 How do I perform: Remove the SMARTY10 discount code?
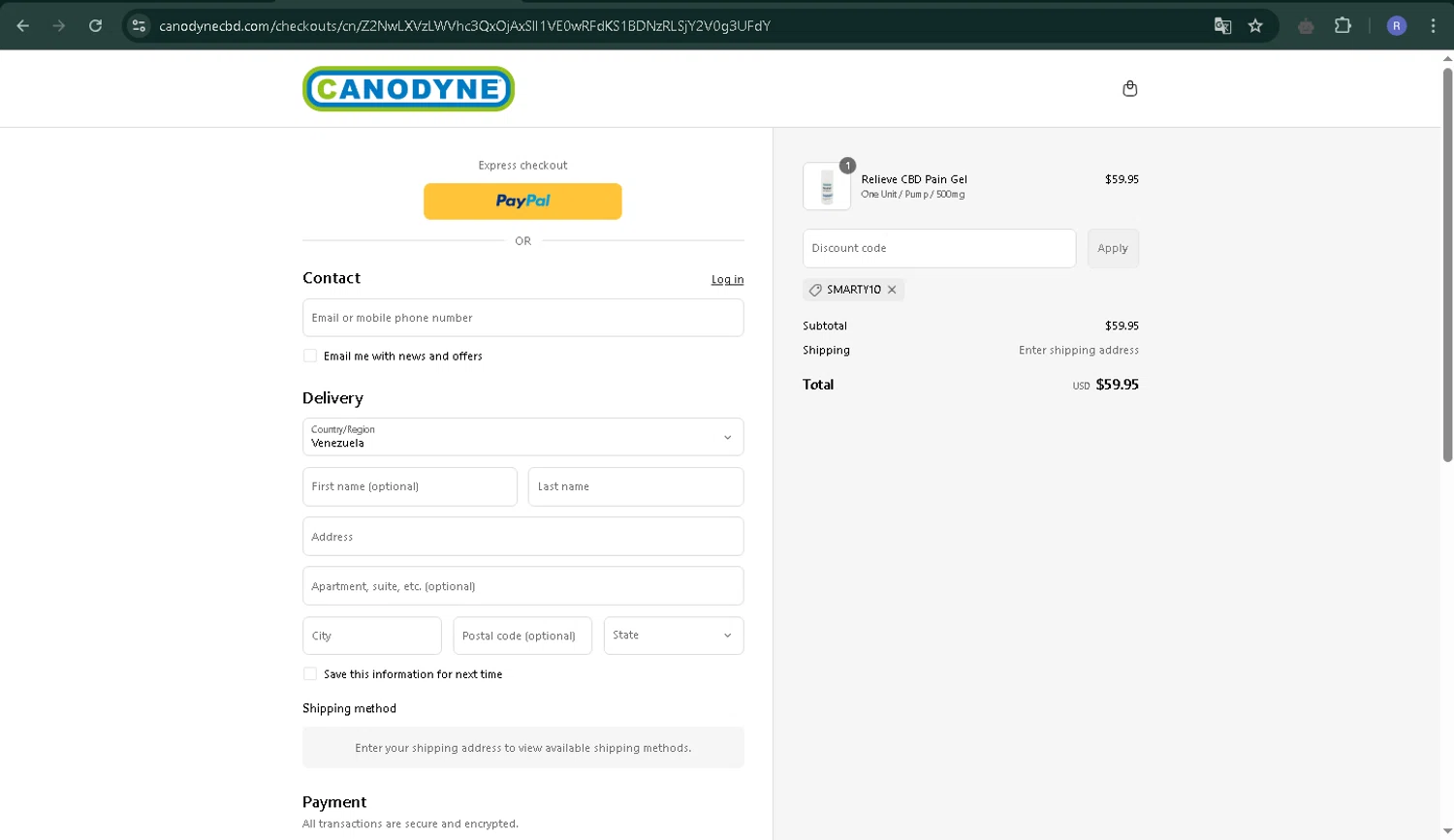tap(892, 290)
